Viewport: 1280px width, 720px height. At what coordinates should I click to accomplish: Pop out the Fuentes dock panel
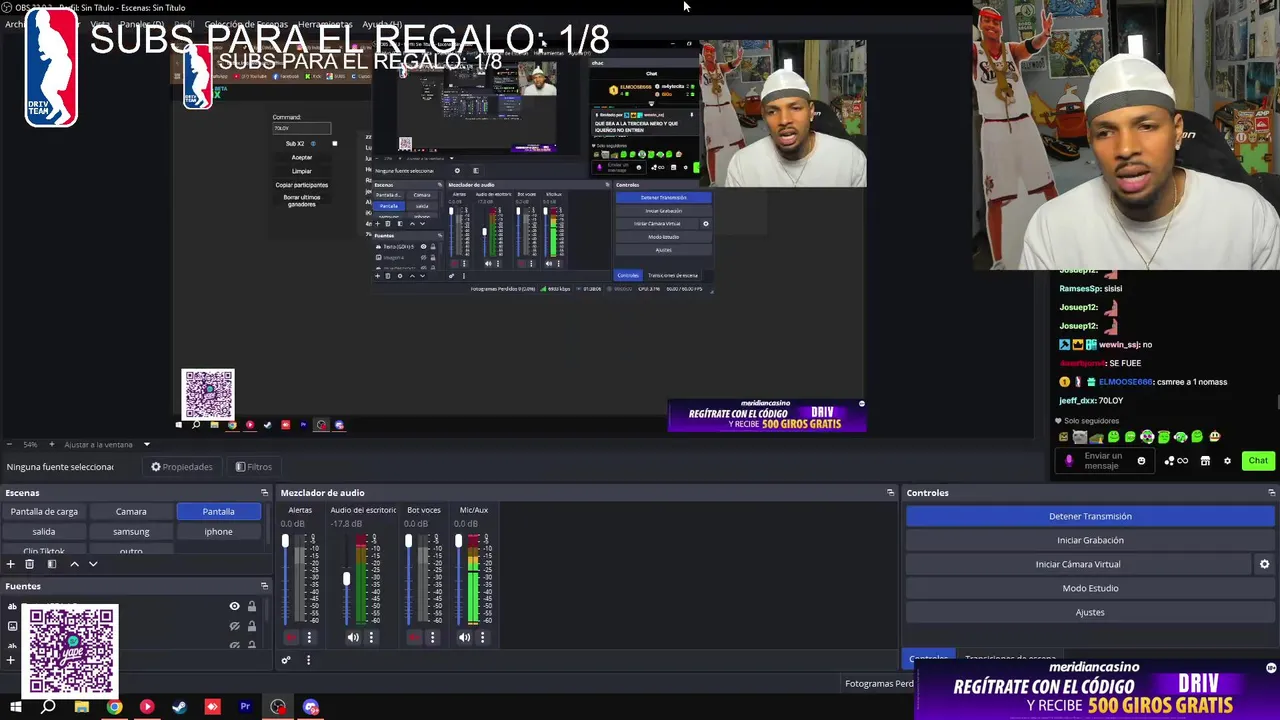click(264, 586)
